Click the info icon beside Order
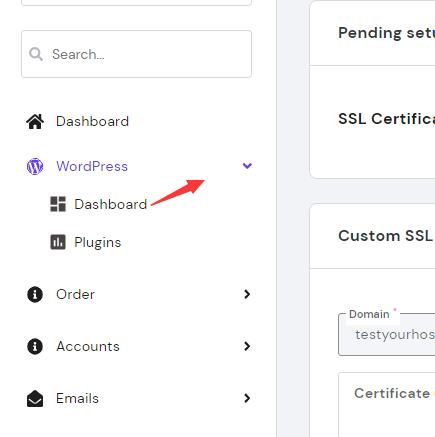 pyautogui.click(x=35, y=294)
